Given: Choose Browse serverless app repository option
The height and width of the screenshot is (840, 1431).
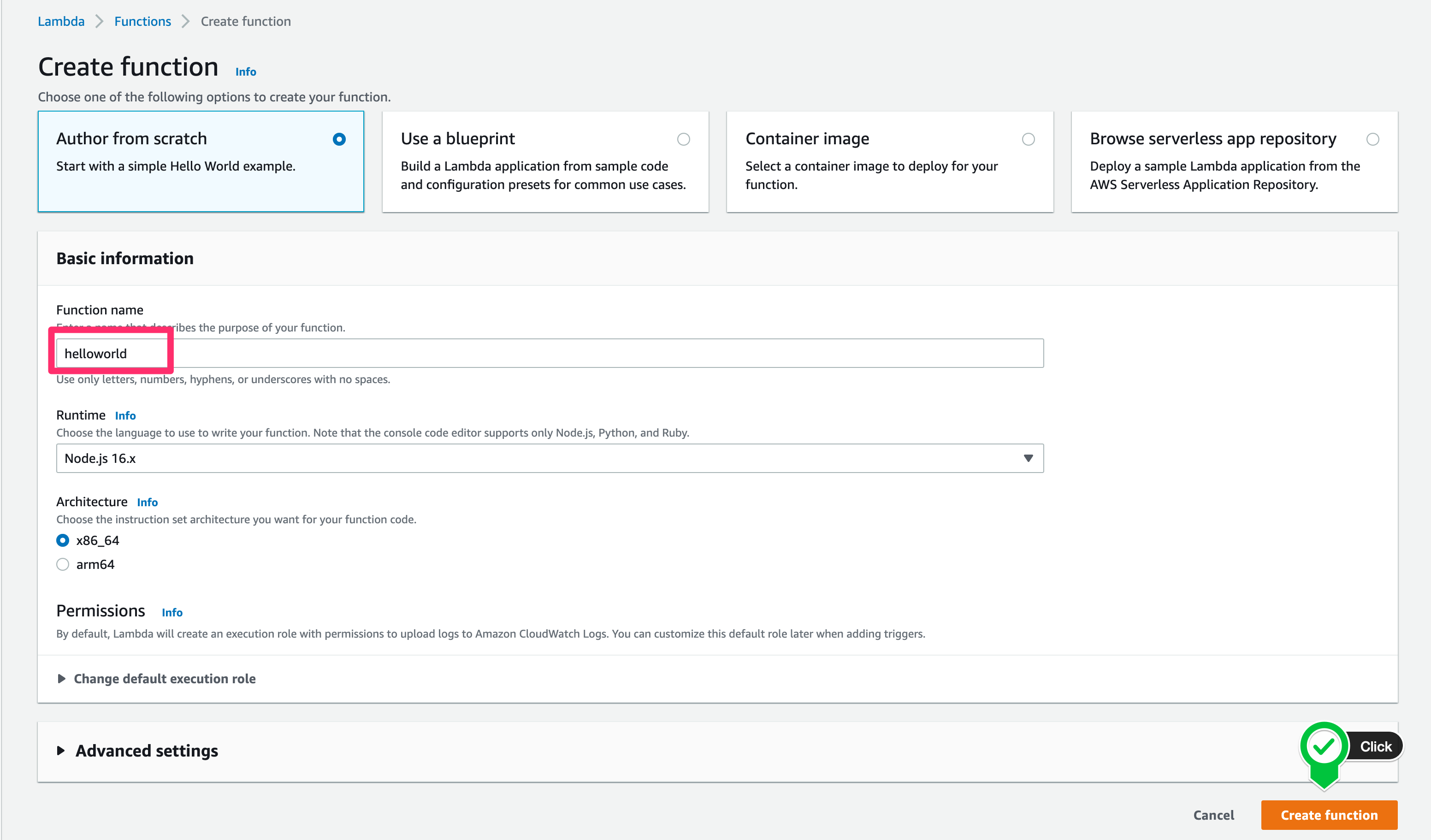Looking at the screenshot, I should coord(1372,139).
